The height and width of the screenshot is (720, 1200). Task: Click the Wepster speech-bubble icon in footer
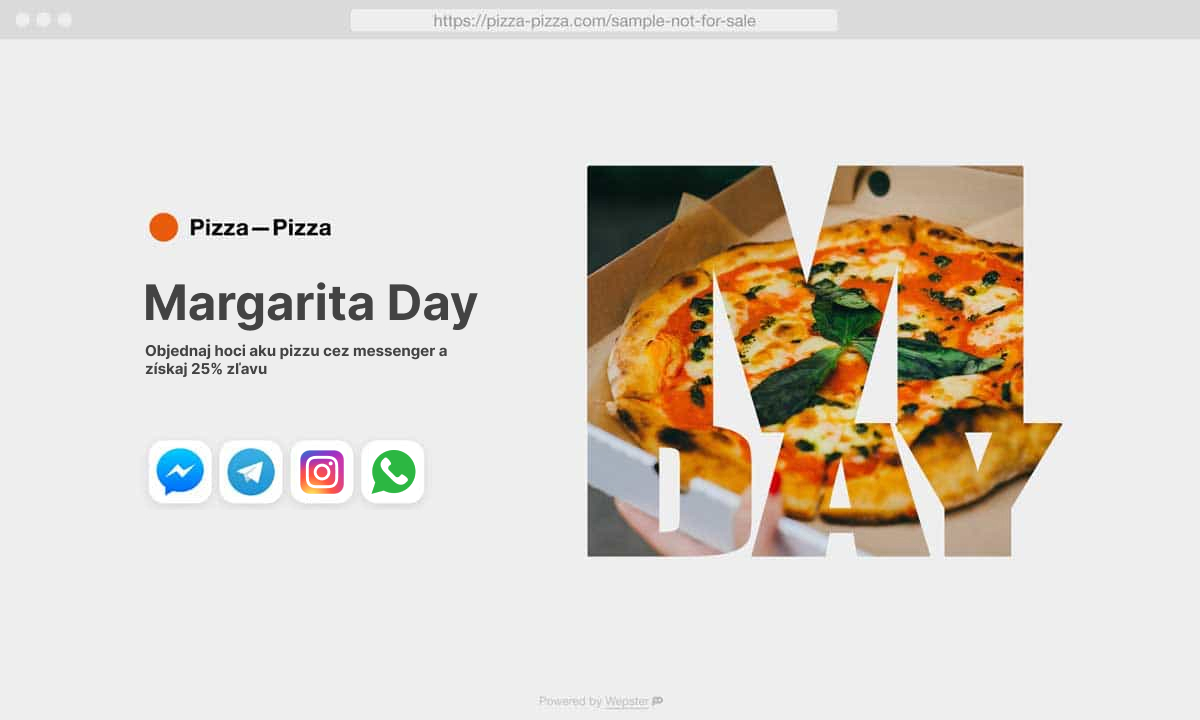point(657,701)
